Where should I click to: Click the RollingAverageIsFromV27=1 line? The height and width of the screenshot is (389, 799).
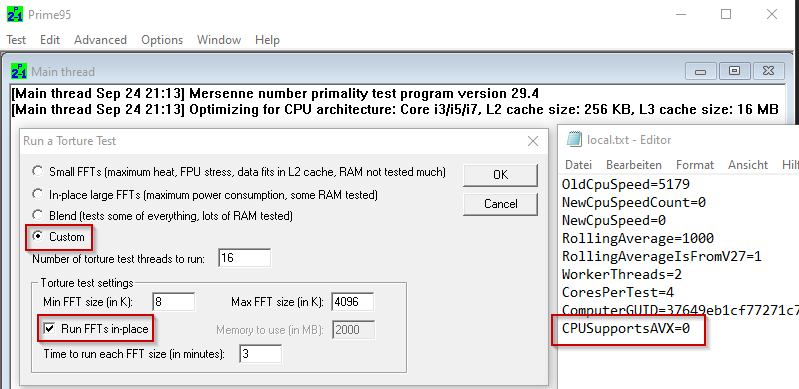662,256
